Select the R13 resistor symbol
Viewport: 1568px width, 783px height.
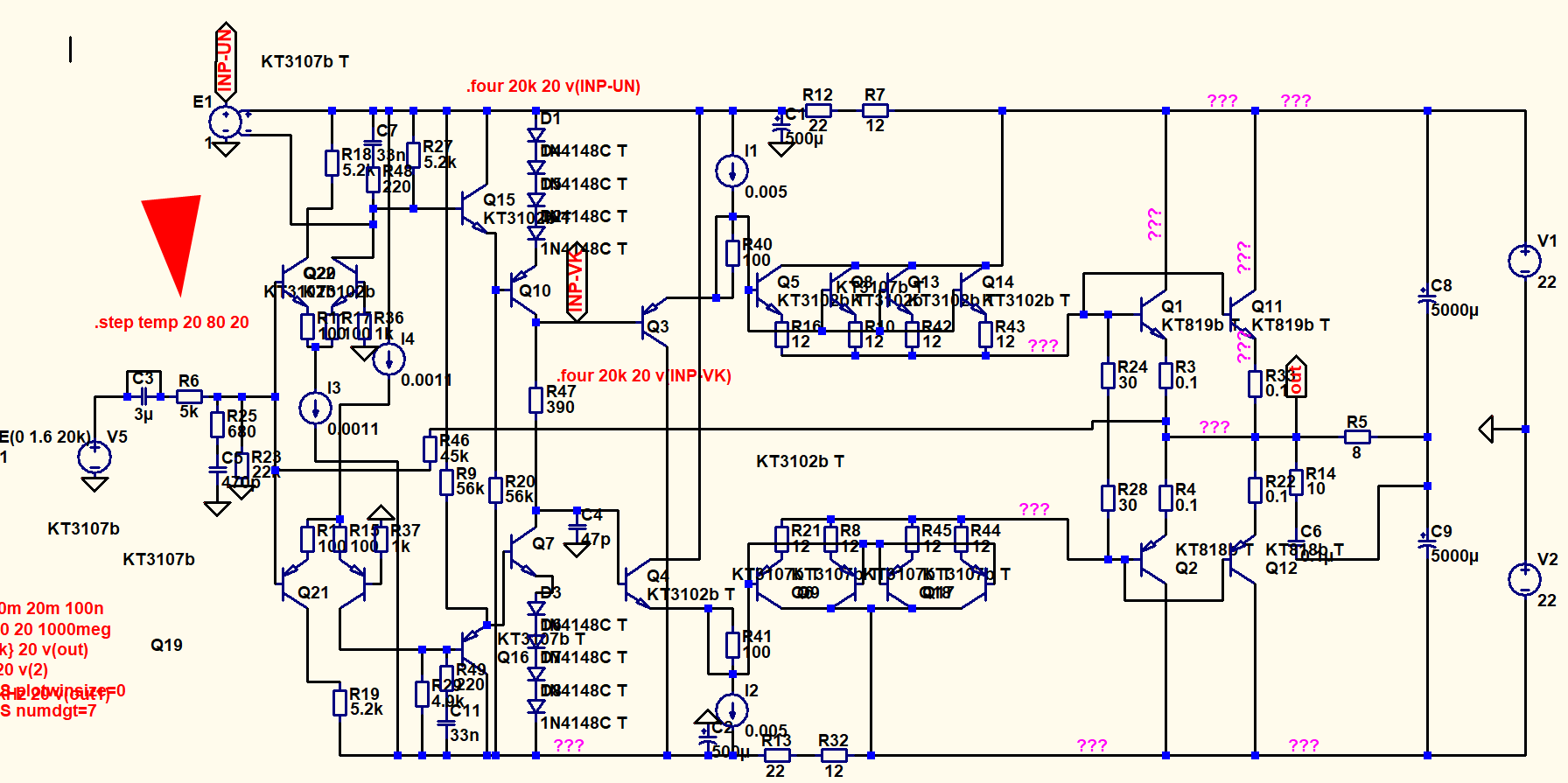pos(776,755)
